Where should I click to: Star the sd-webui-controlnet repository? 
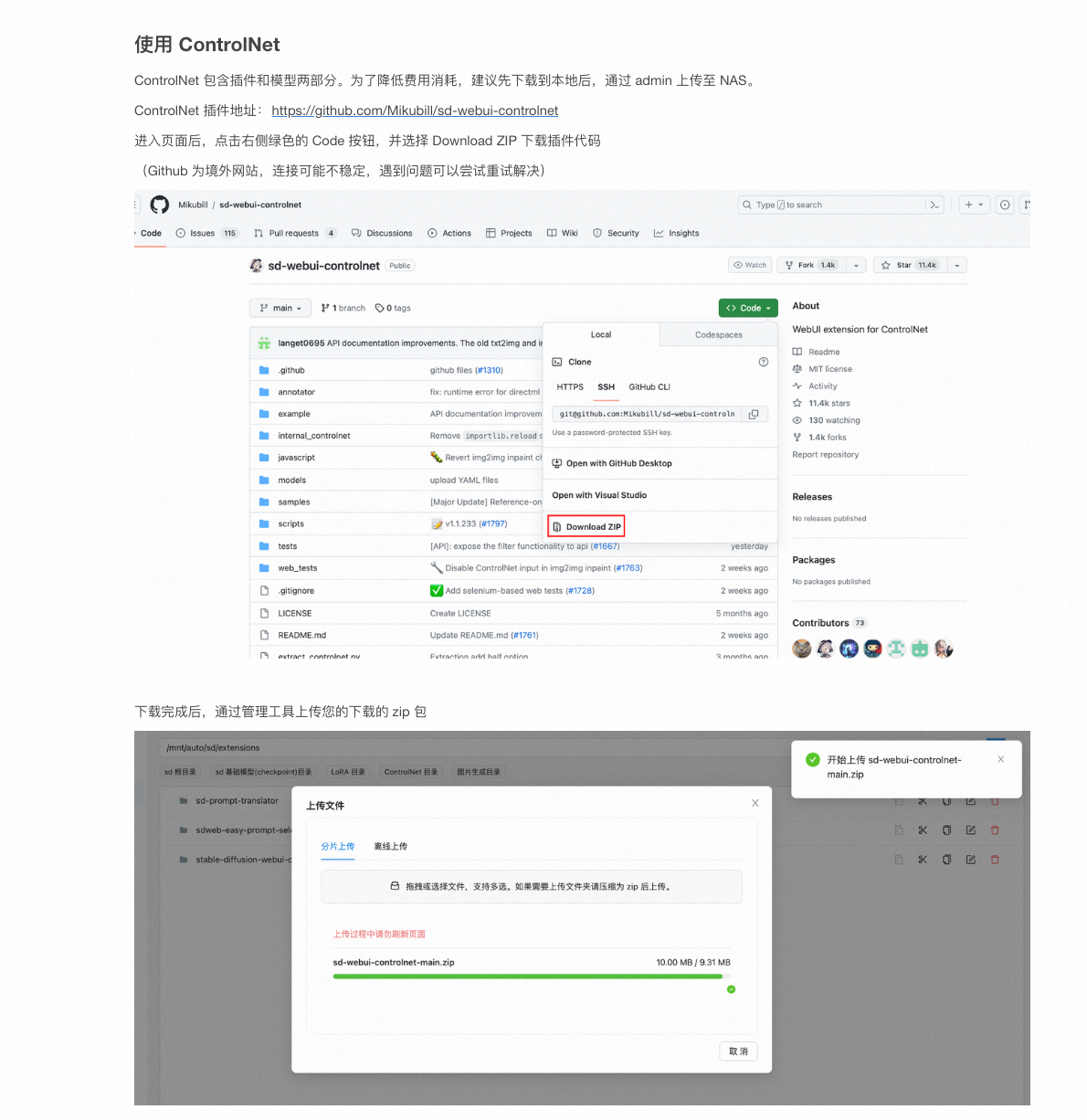tap(911, 265)
